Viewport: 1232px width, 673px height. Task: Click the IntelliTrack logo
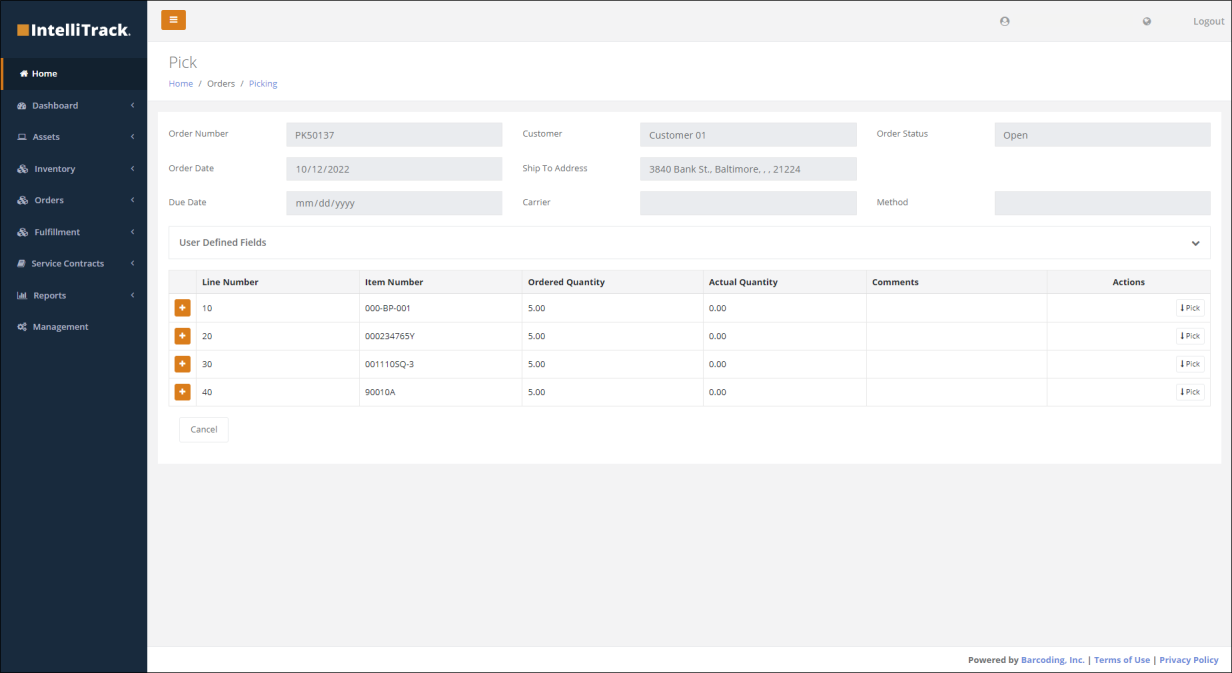coord(74,30)
